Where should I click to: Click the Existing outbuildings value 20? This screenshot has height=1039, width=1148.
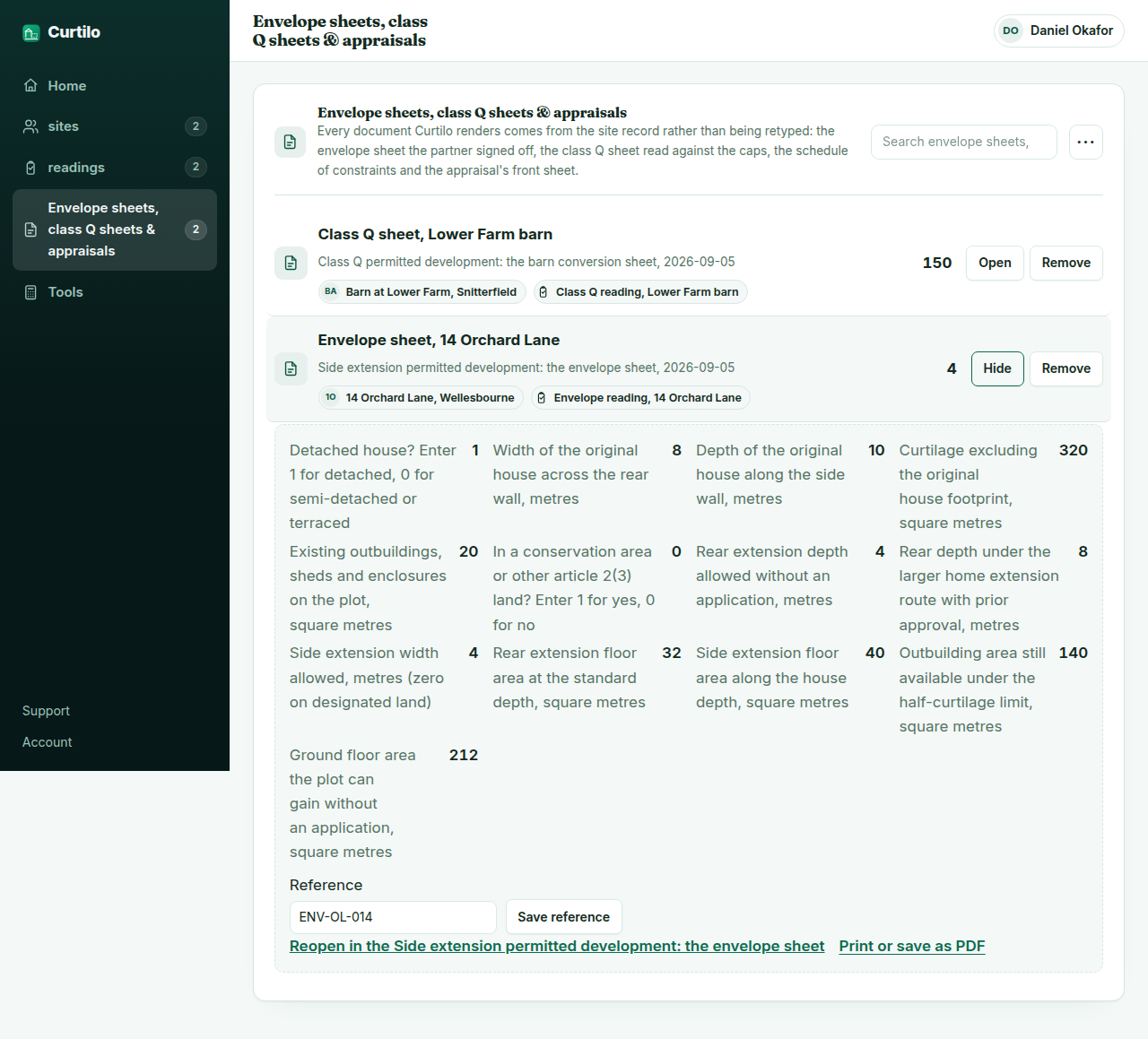point(468,551)
